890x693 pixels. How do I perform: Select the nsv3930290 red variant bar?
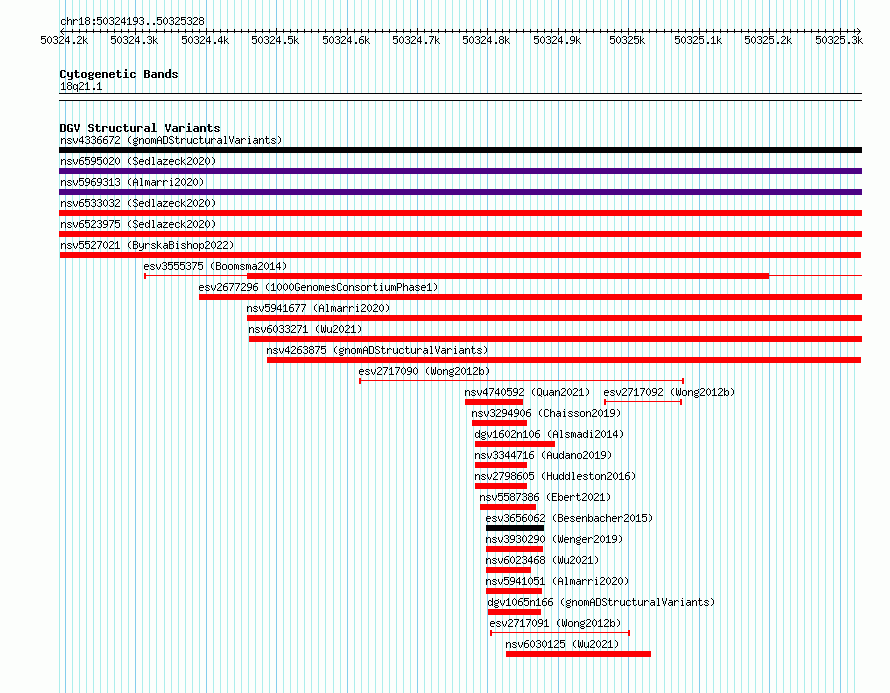click(x=514, y=549)
